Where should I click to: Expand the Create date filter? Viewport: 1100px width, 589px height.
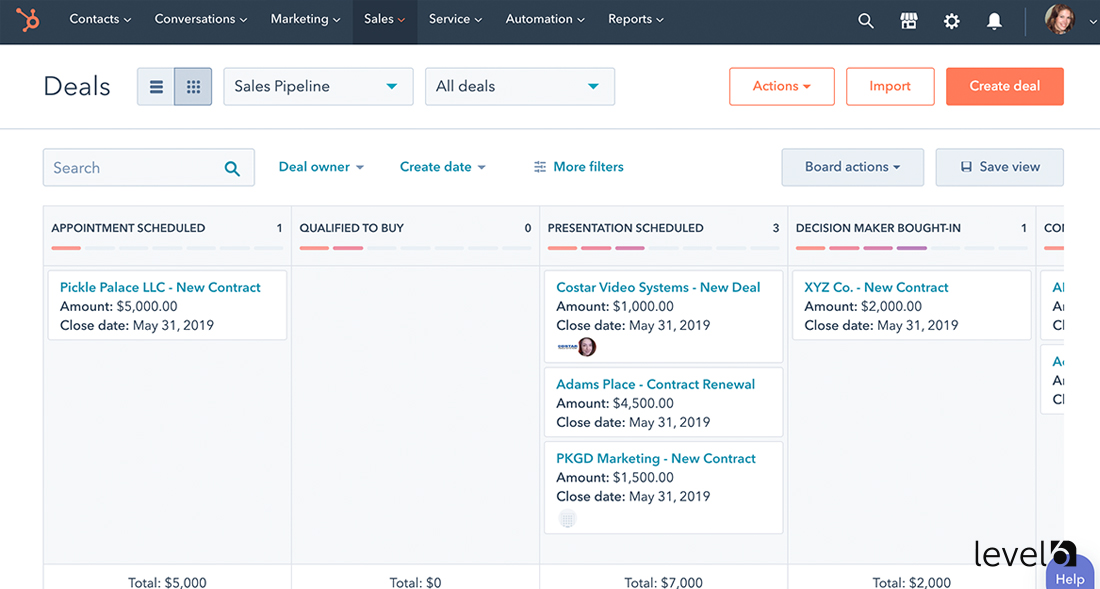click(x=442, y=166)
